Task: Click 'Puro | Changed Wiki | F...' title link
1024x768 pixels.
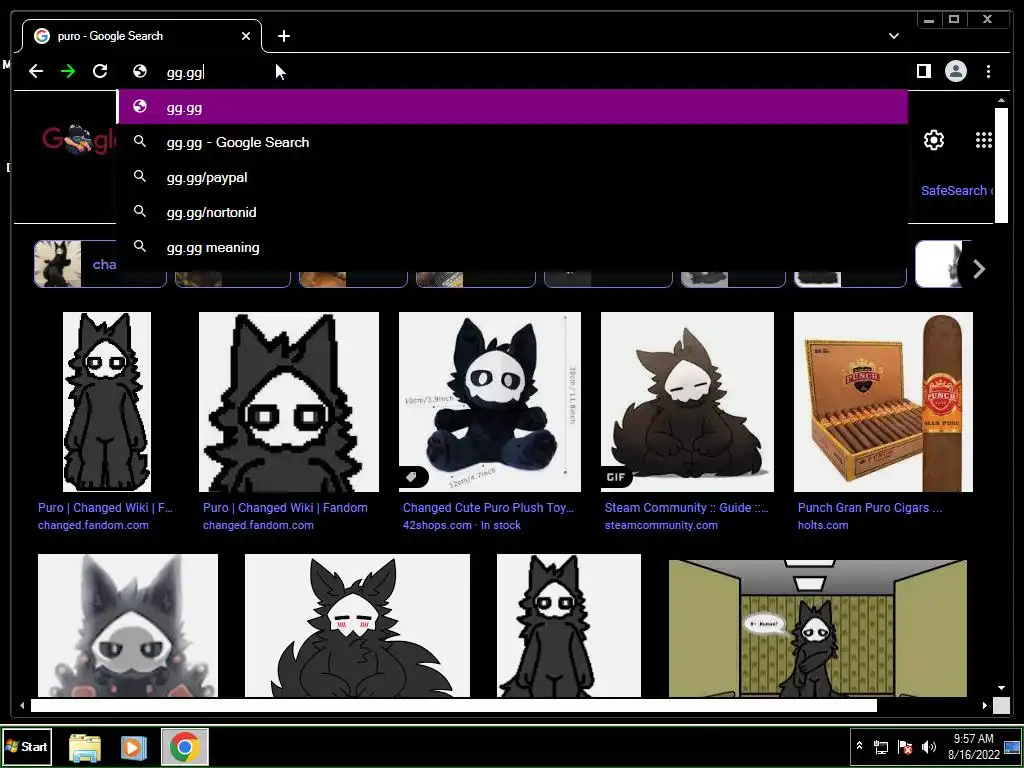Action: 105,507
